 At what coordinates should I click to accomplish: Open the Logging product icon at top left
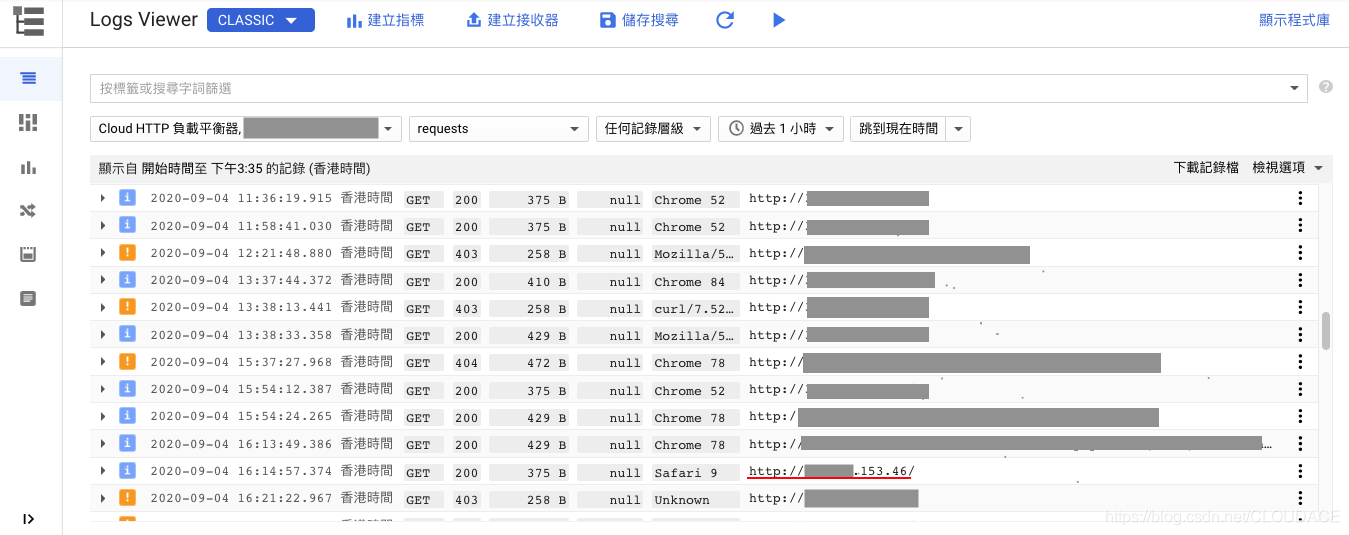coord(29,20)
